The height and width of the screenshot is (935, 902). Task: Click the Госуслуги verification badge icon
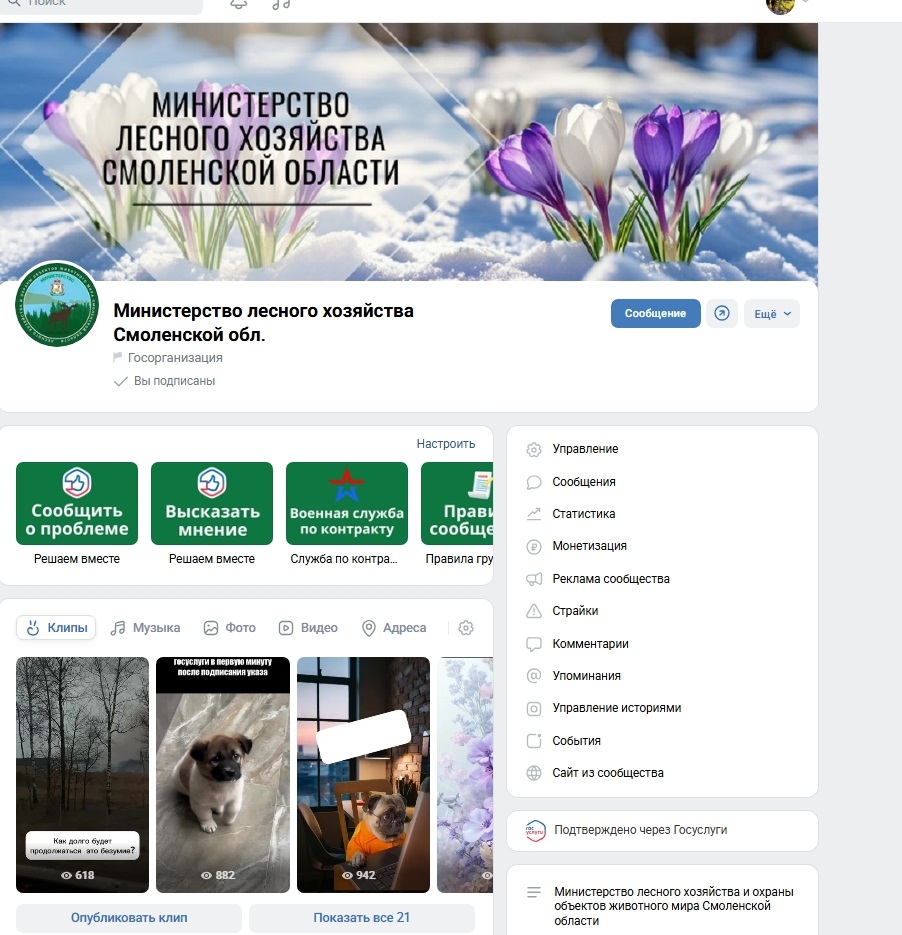(x=535, y=831)
